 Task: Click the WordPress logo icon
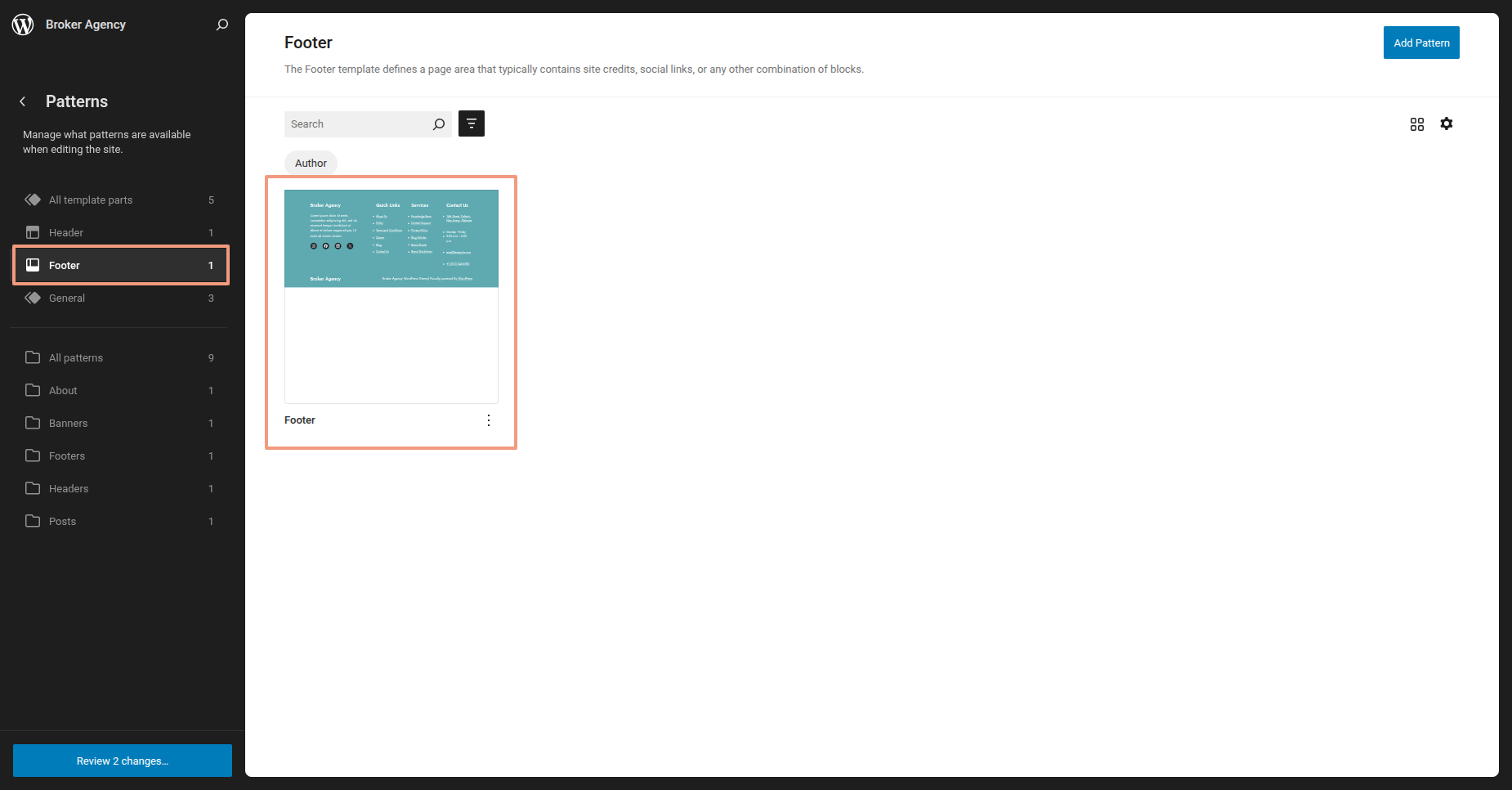[23, 25]
